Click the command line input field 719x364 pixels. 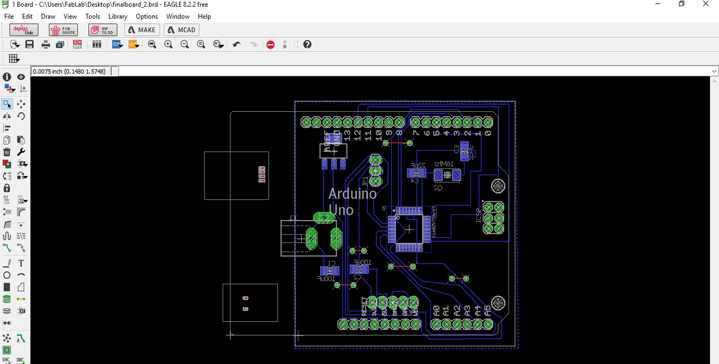pyautogui.click(x=414, y=72)
